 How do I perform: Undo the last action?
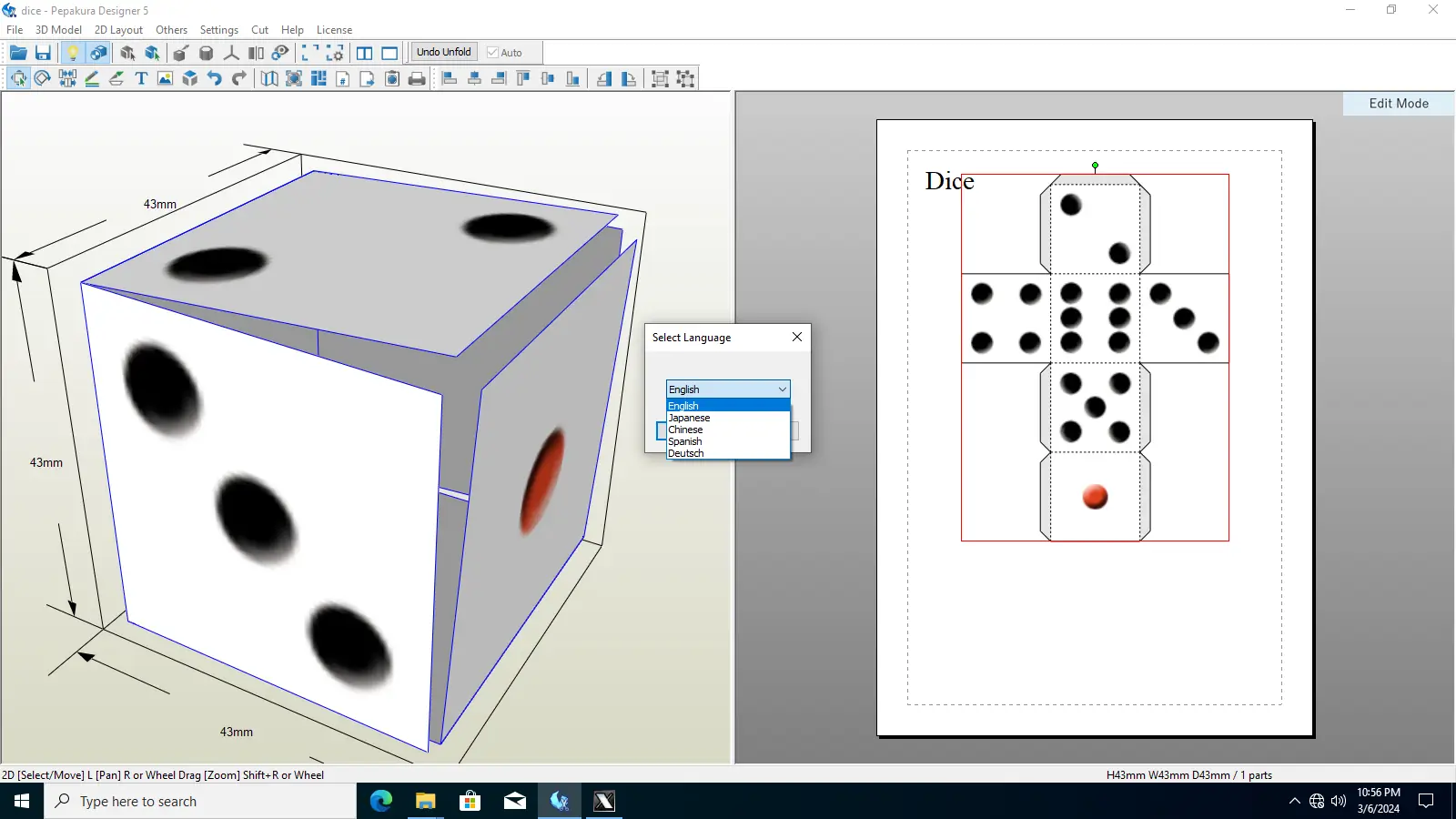(215, 78)
